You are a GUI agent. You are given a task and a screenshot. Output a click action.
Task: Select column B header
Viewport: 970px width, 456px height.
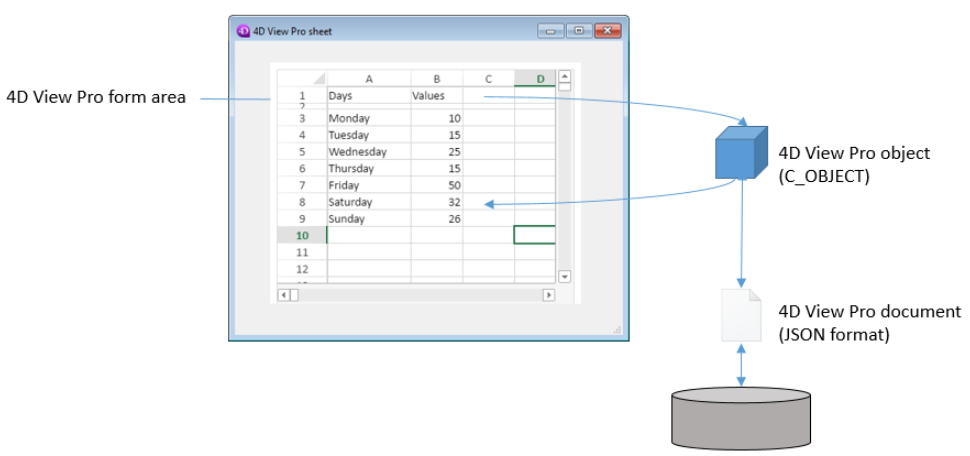[437, 79]
